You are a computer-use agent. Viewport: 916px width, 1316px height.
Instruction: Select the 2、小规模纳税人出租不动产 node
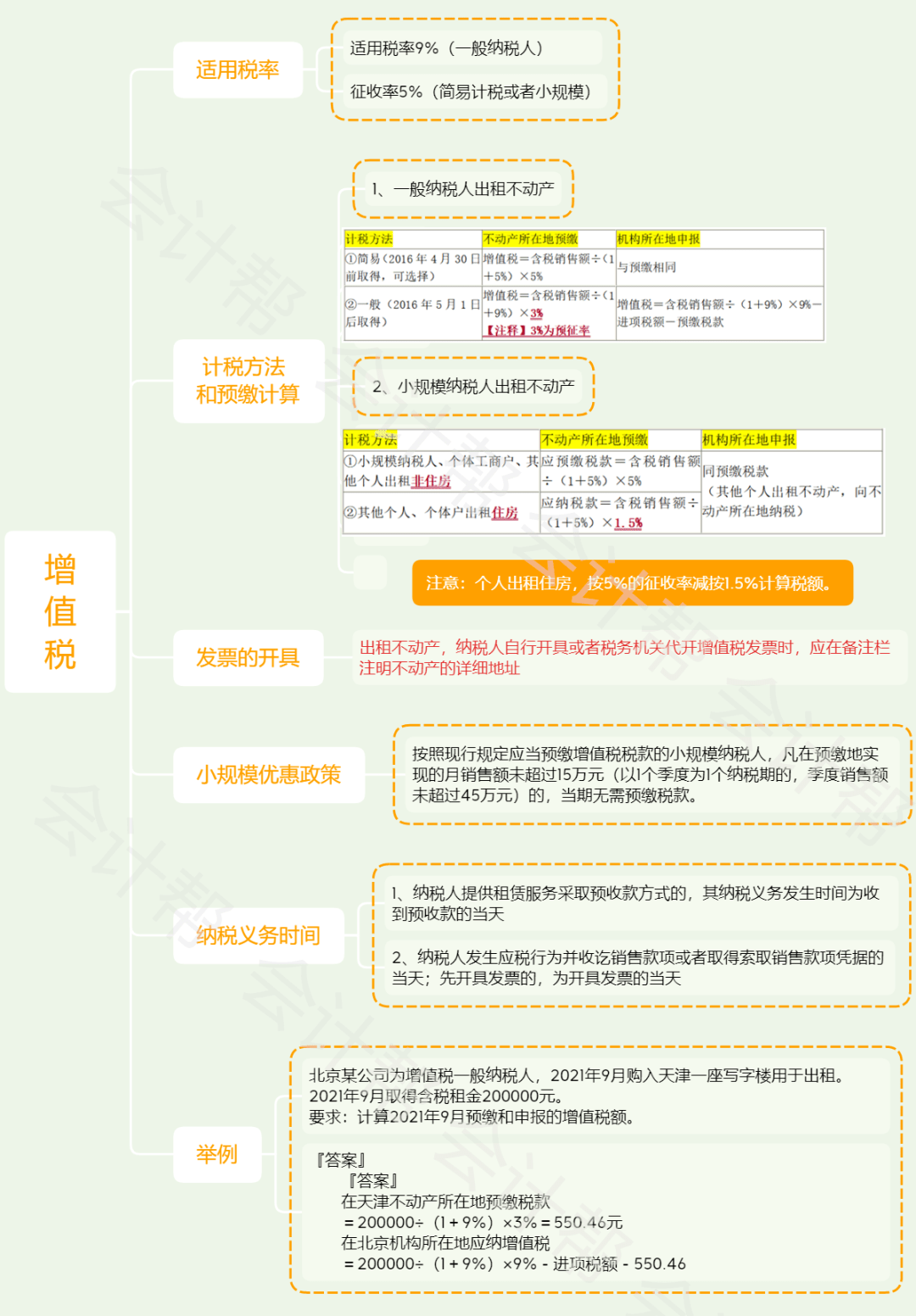click(473, 387)
